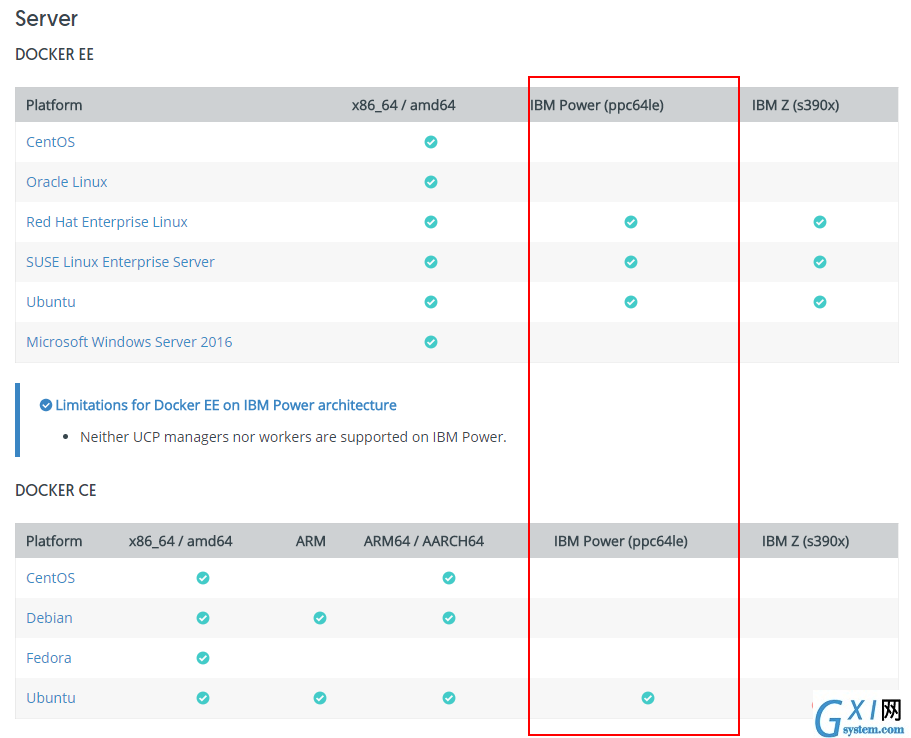911x738 pixels.
Task: Click Docker CE Debian ARM64 checkmark
Action: (449, 618)
